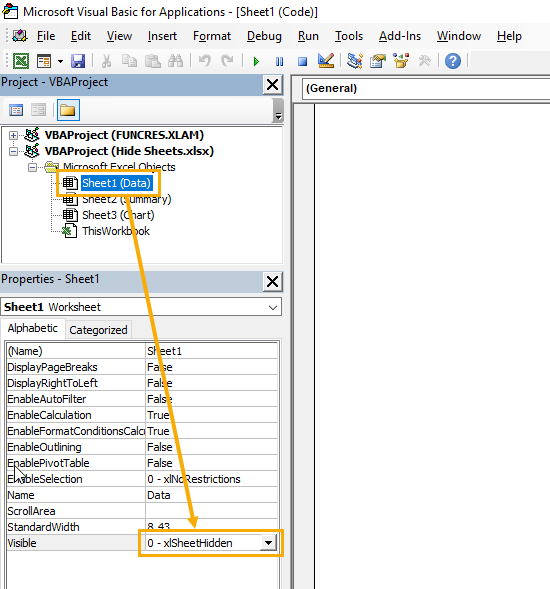Click the empty ScrollArea property value

coord(212,511)
